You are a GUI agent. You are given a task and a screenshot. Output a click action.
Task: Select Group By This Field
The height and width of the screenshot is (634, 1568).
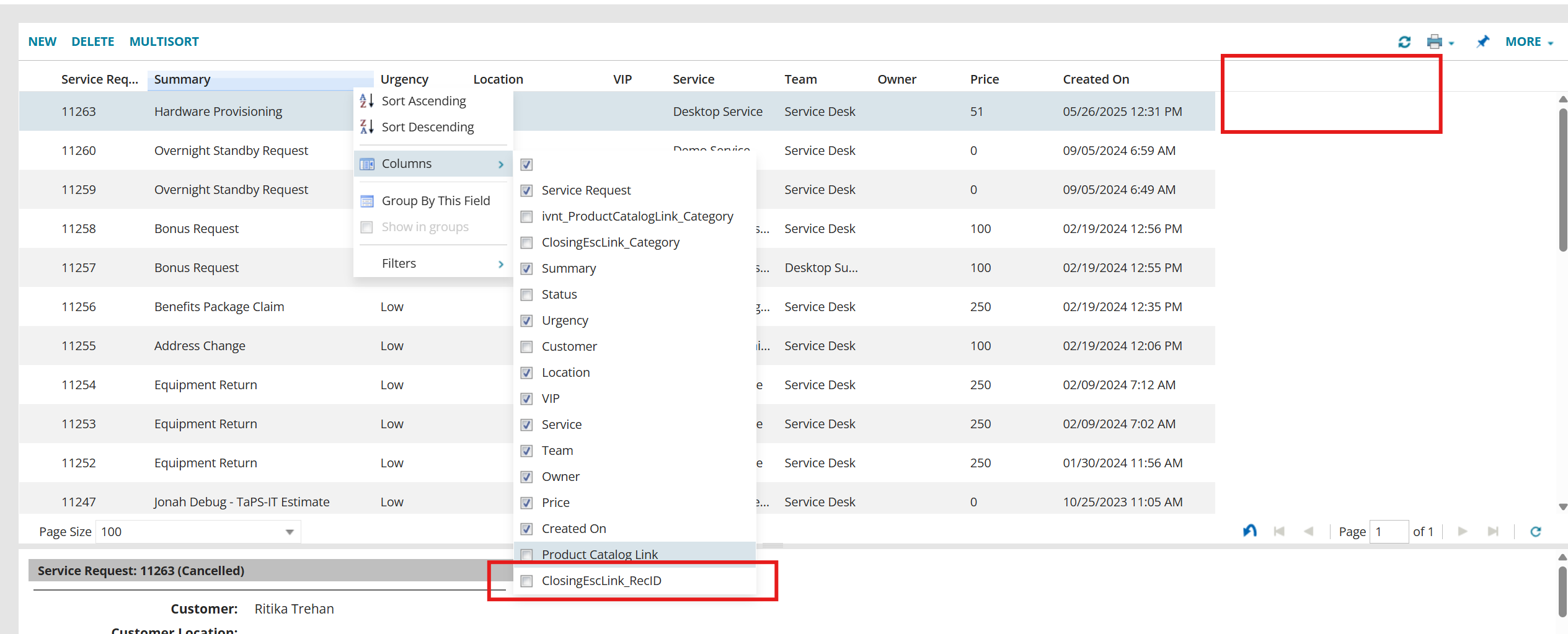pos(435,200)
